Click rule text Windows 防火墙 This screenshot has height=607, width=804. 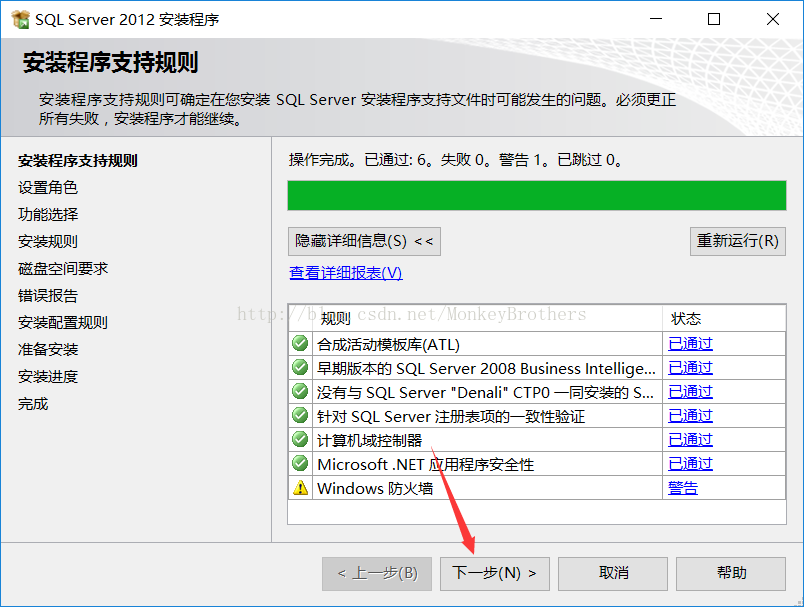375,489
